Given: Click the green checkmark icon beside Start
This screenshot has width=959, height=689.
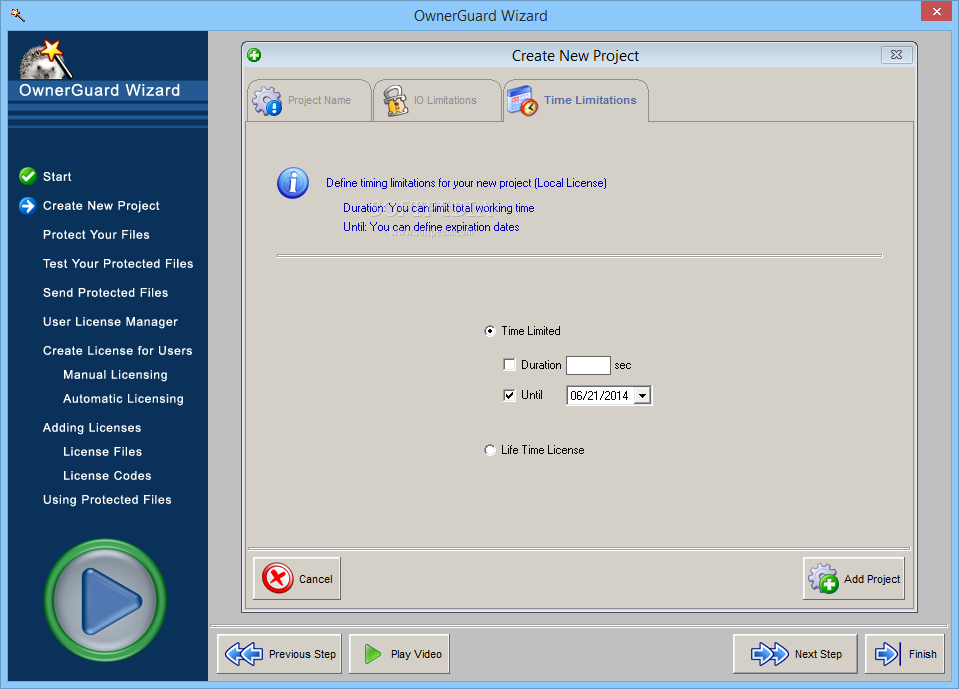Looking at the screenshot, I should pyautogui.click(x=28, y=176).
